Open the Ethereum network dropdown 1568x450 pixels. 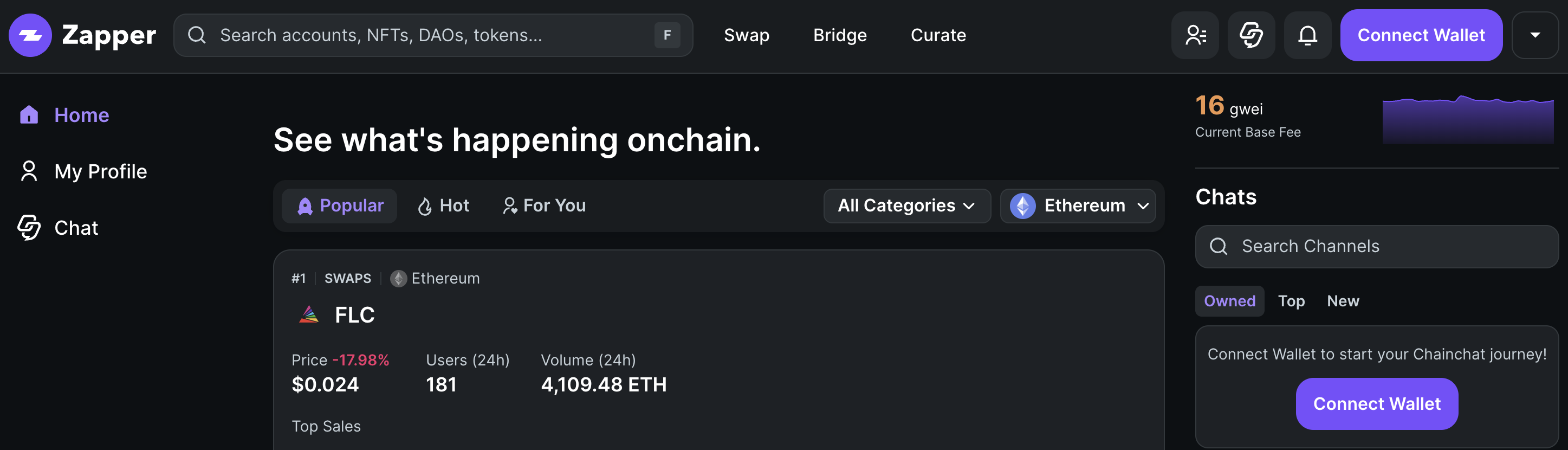tap(1078, 206)
